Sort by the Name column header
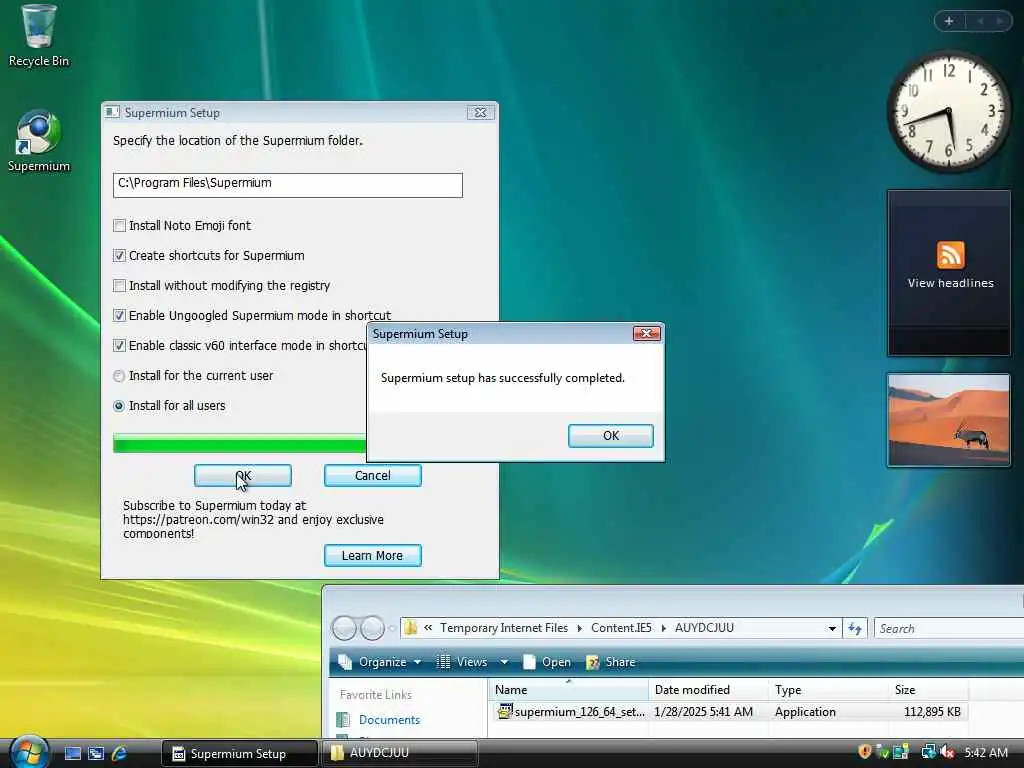Image resolution: width=1024 pixels, height=768 pixels. point(568,690)
